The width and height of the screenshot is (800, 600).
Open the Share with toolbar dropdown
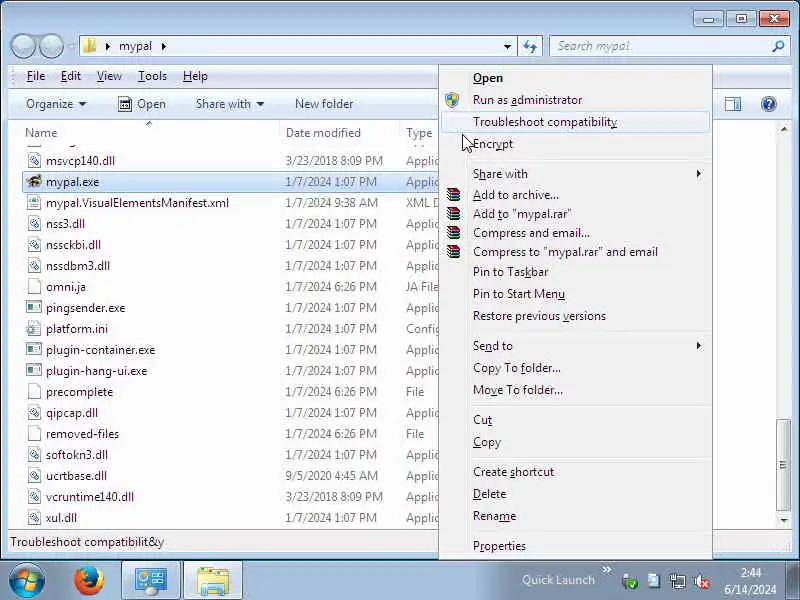[230, 104]
